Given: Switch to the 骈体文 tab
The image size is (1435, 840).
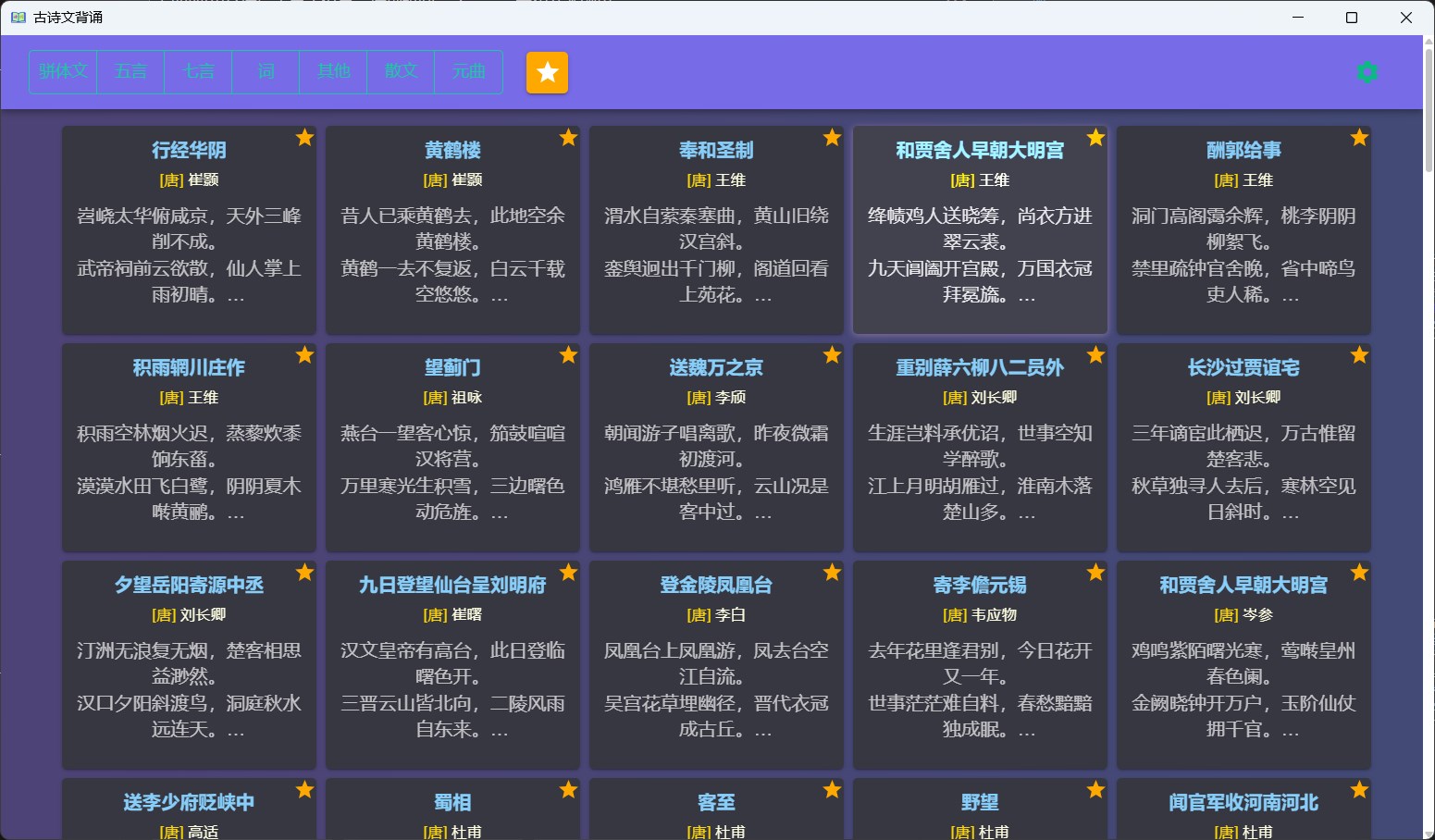Looking at the screenshot, I should [63, 72].
